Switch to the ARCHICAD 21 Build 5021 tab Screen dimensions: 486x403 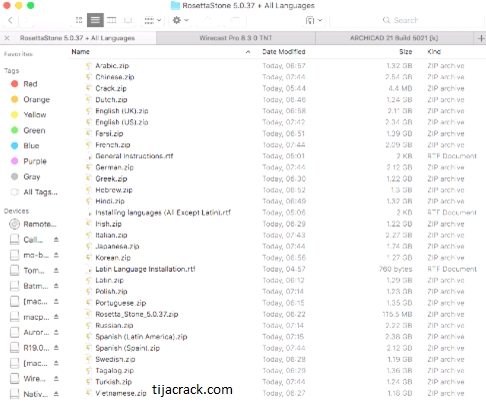394,38
